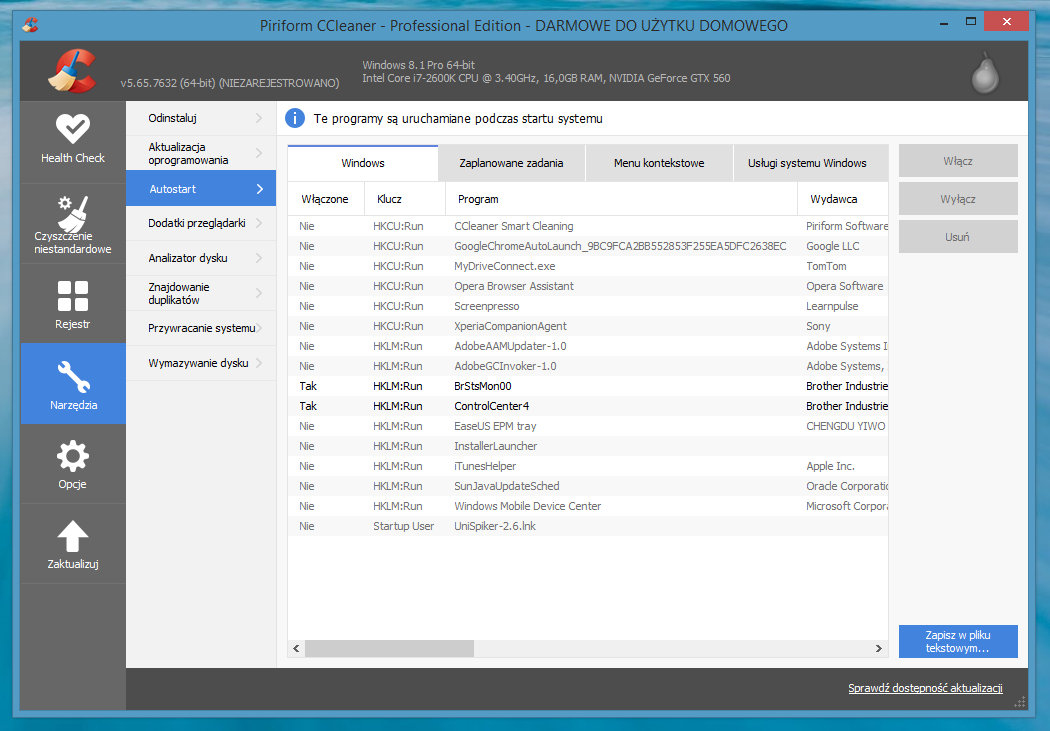
Task: Click the Wyłącz button
Action: click(x=958, y=199)
